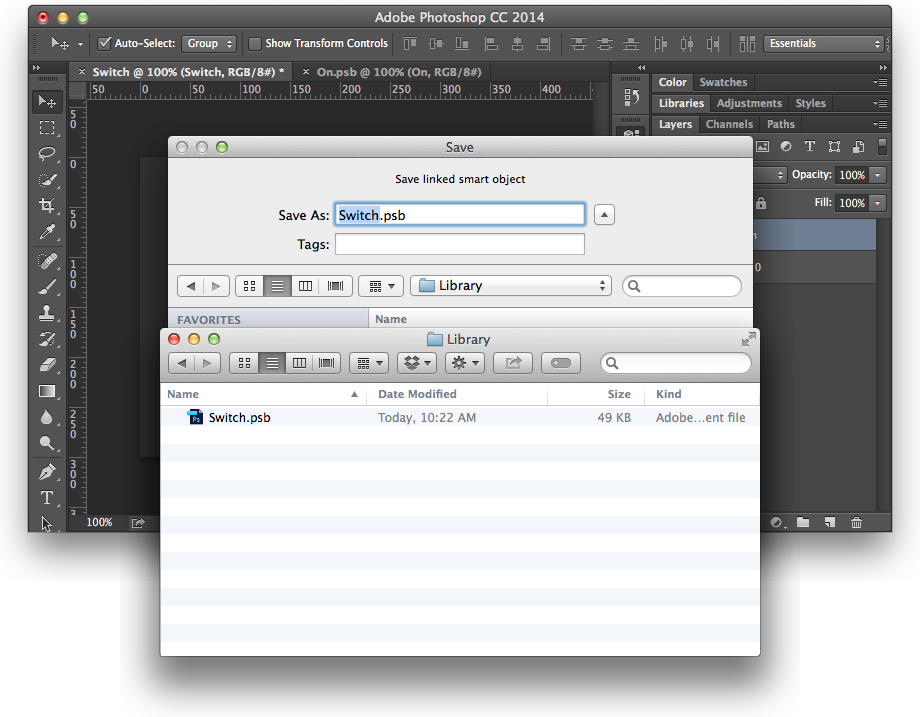Open the Dropbox dropdown in Finder toolbar
The width and height of the screenshot is (920, 717).
tap(417, 363)
